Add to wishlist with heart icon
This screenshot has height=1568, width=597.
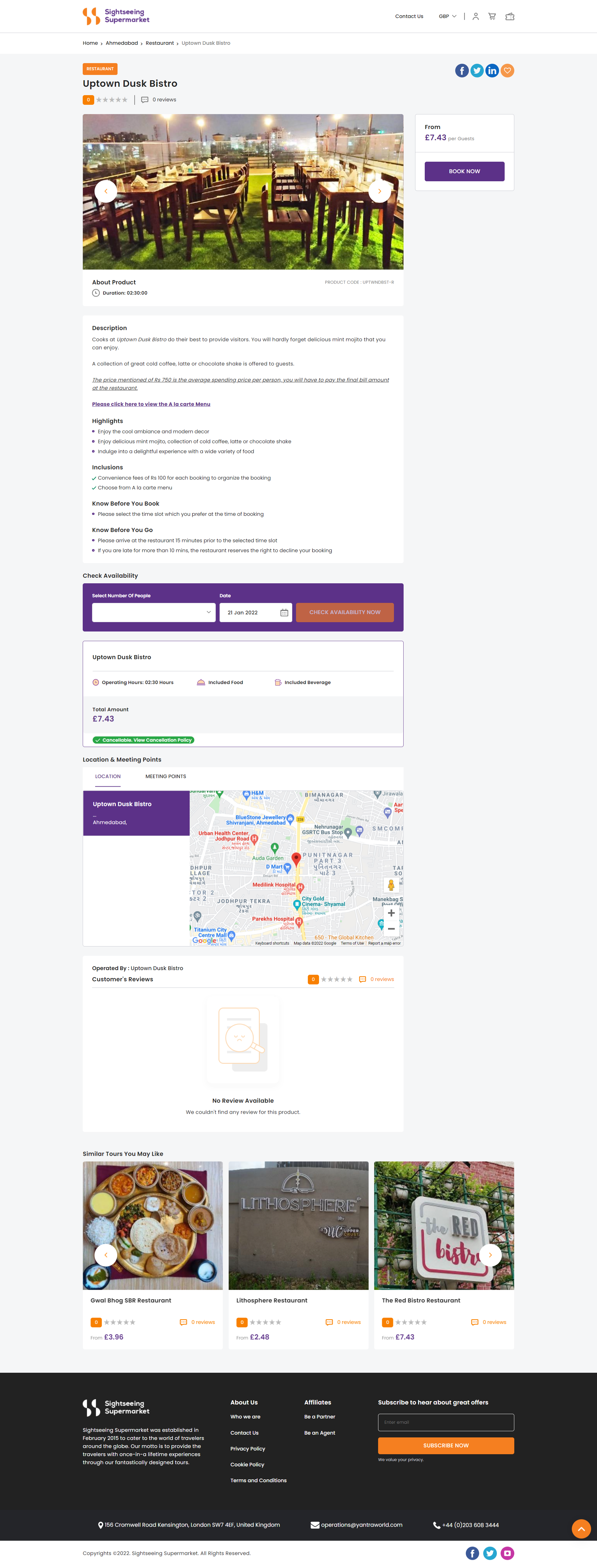coord(507,71)
